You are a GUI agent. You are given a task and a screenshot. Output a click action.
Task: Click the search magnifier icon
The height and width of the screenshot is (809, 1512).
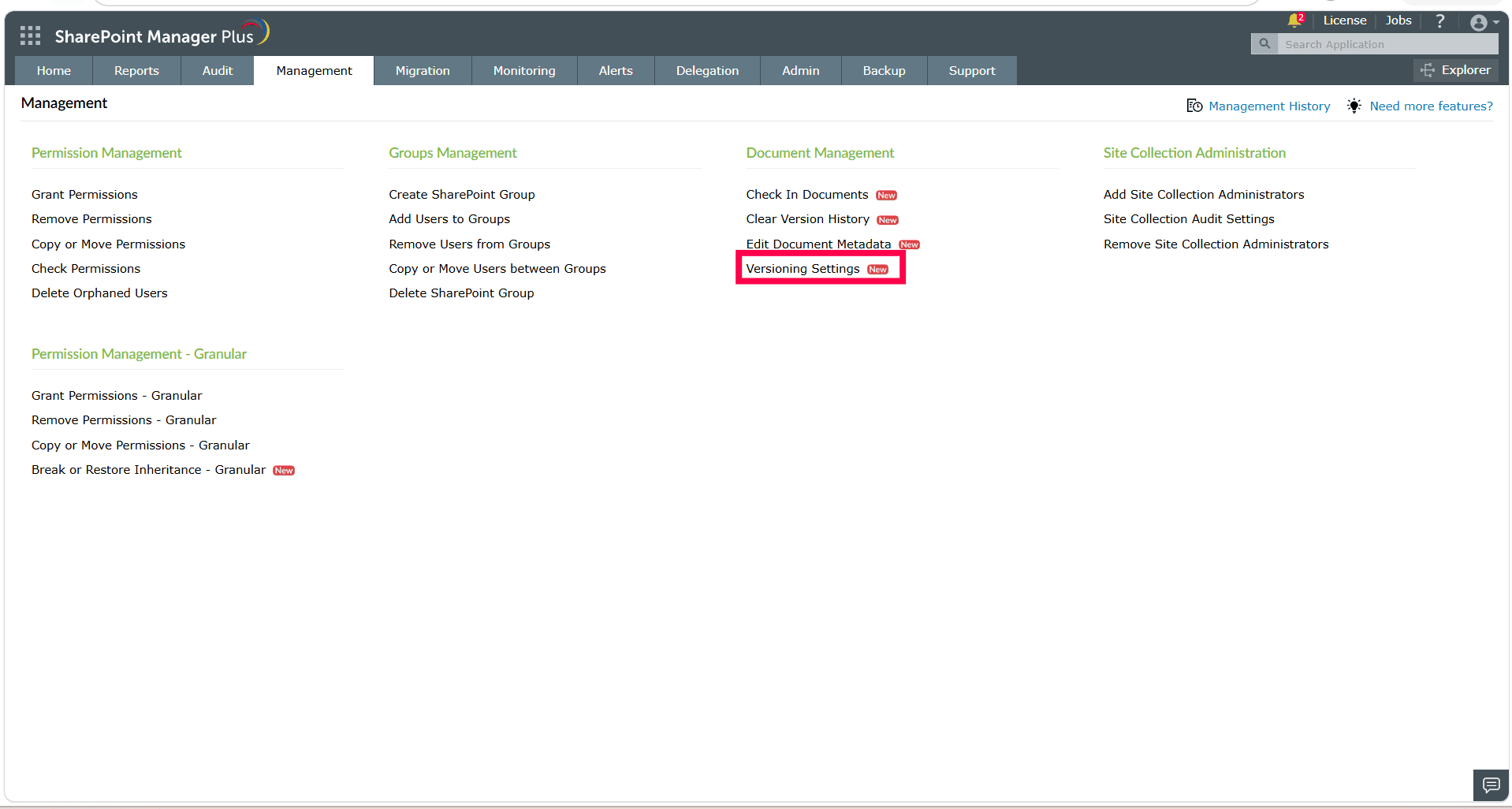point(1264,44)
